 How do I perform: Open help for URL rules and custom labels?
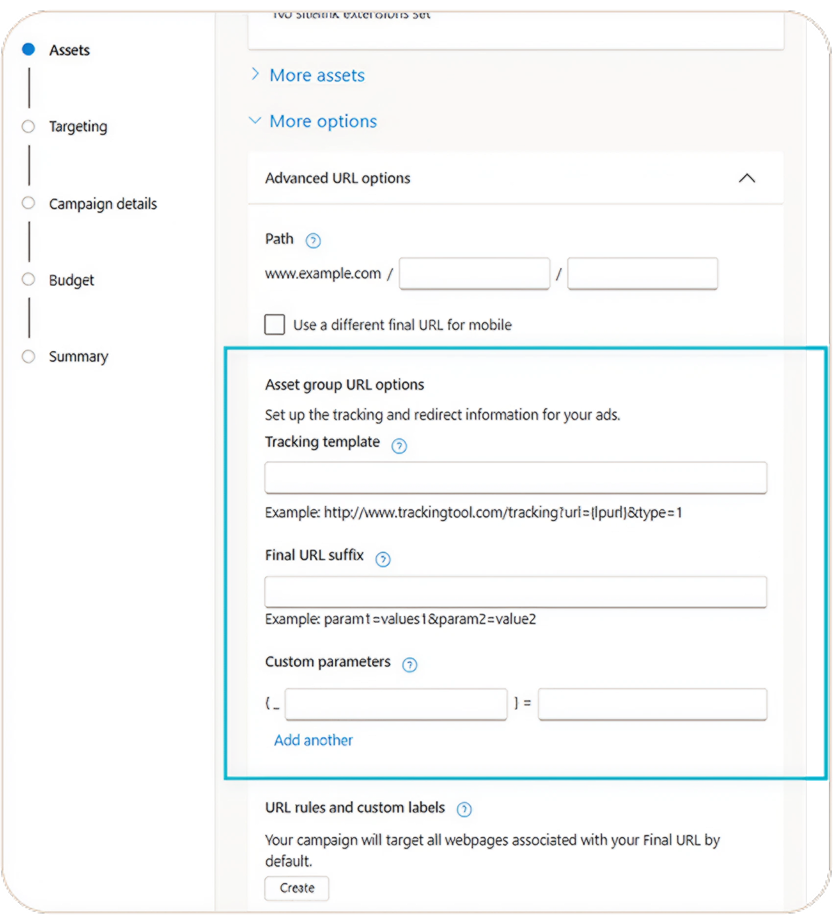(463, 809)
